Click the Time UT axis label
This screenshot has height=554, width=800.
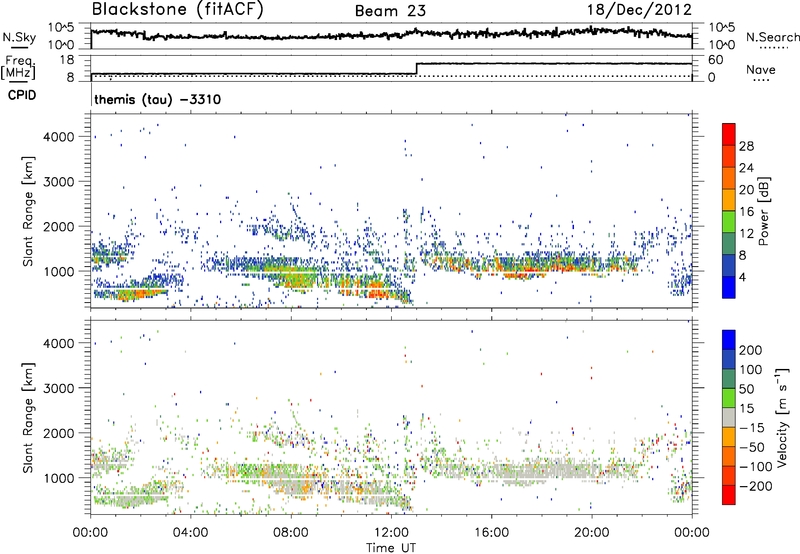[391, 548]
